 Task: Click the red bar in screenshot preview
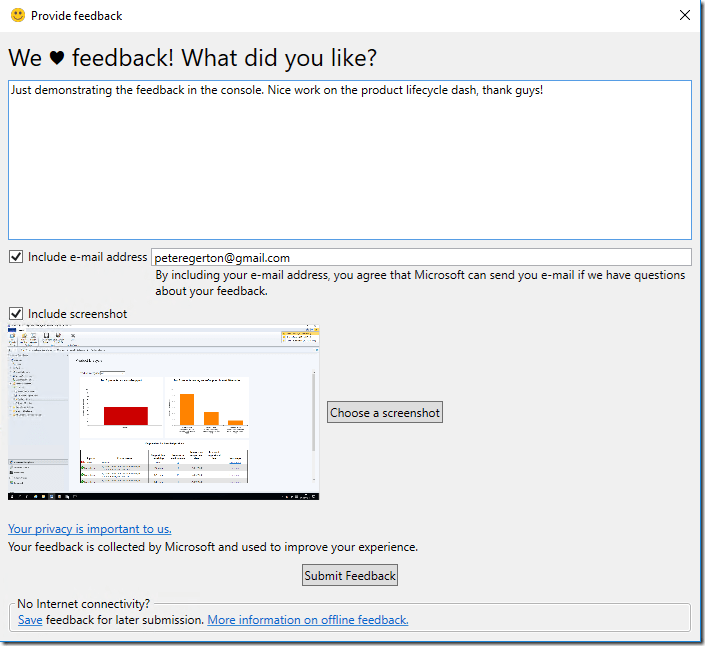(x=125, y=415)
